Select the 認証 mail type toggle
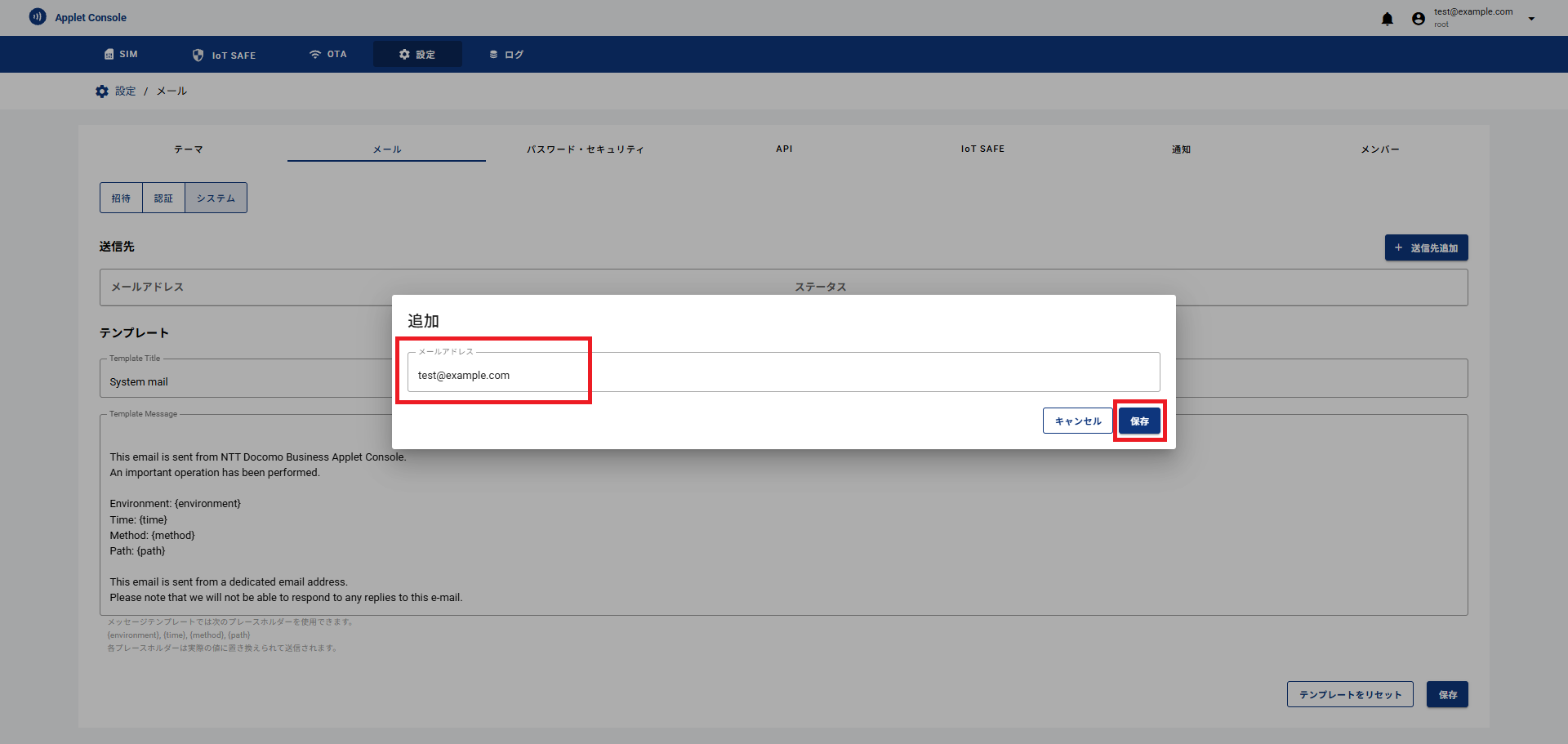 (163, 198)
